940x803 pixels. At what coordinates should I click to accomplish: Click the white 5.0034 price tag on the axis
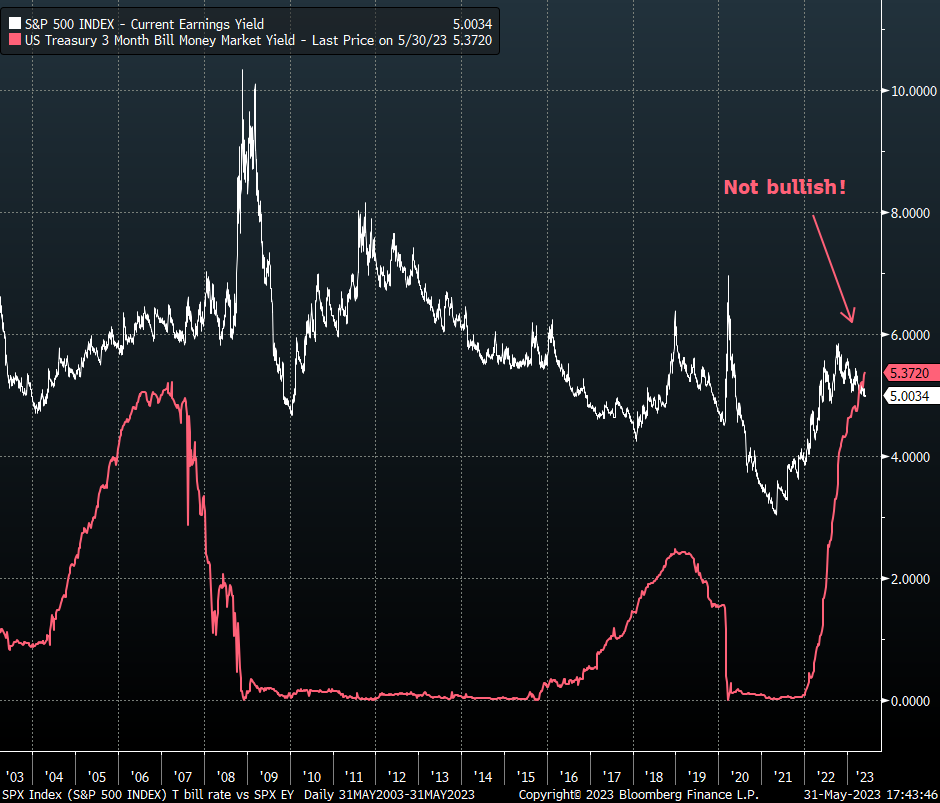coord(910,396)
